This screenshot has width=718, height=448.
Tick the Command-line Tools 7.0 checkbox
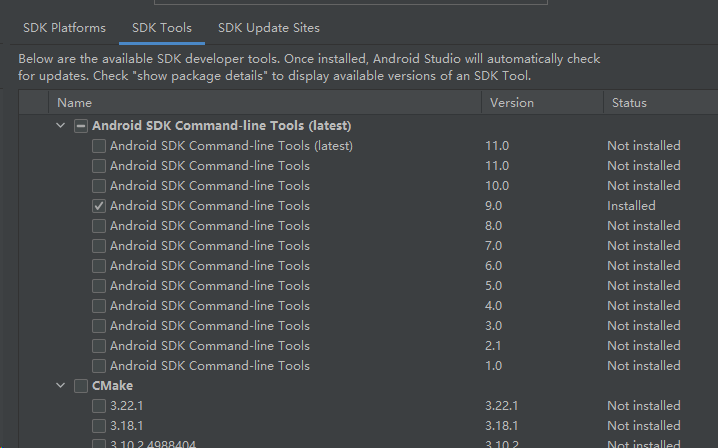[99, 246]
